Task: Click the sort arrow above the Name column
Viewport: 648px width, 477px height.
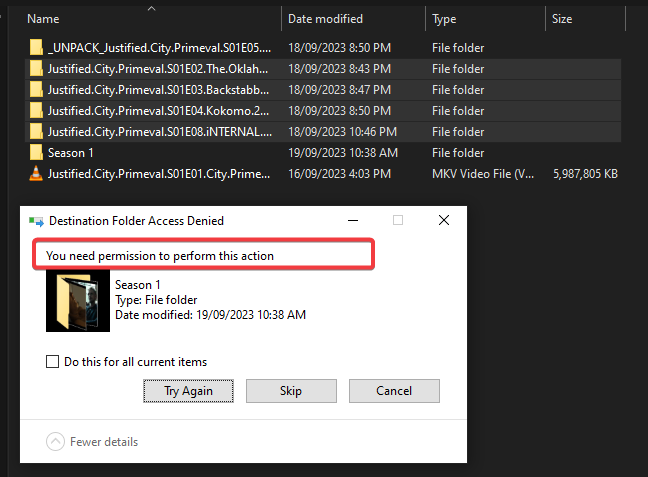Action: click(152, 8)
